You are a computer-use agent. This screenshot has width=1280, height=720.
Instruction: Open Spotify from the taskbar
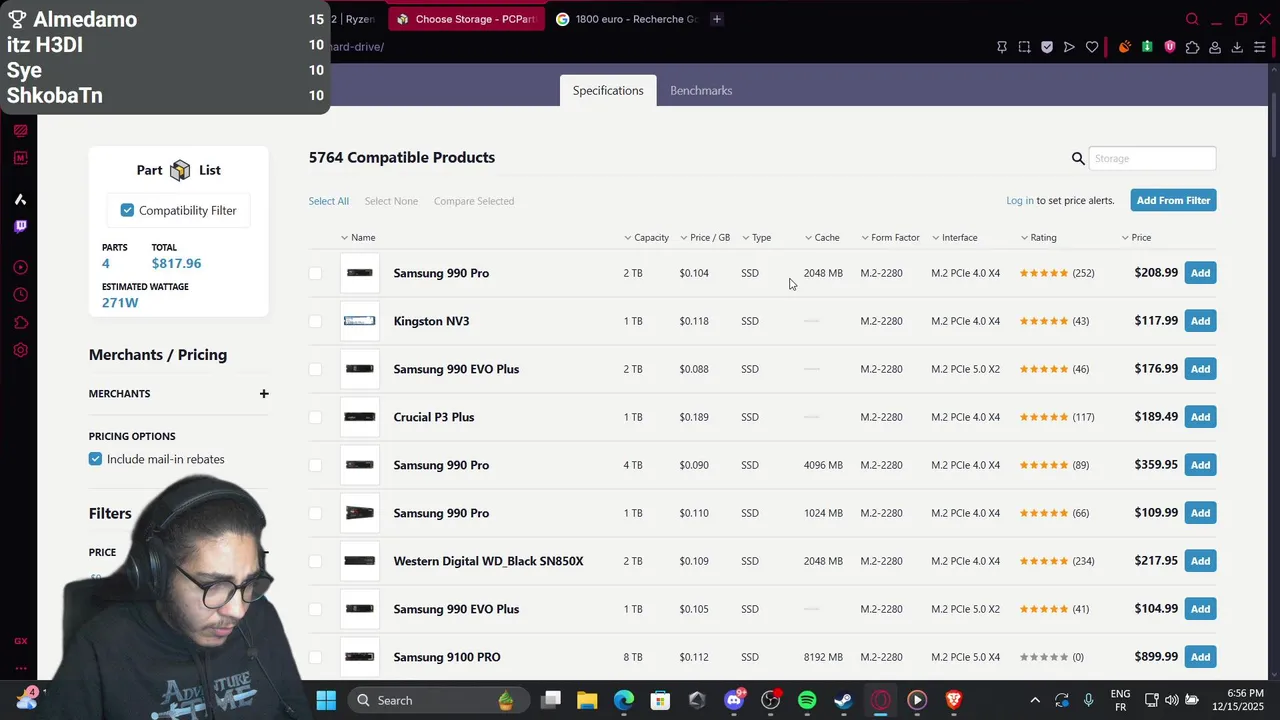(x=807, y=700)
